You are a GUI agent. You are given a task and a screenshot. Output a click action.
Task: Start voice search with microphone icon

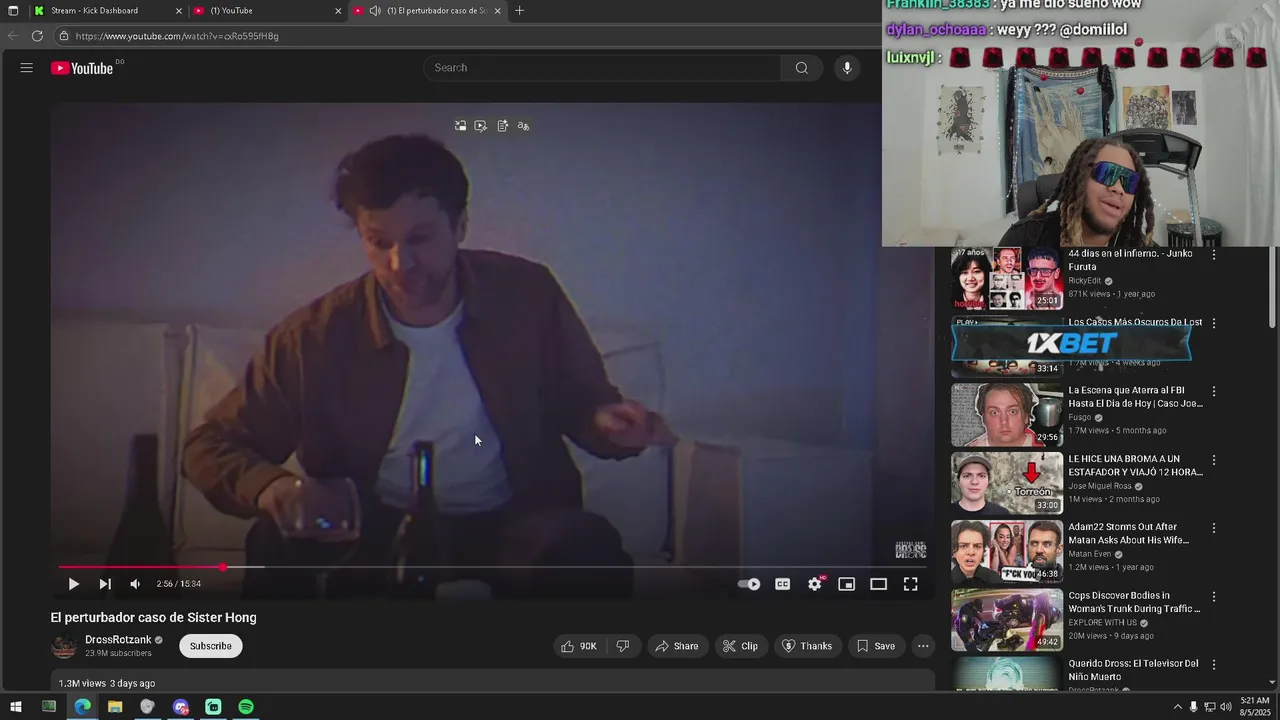tap(847, 68)
